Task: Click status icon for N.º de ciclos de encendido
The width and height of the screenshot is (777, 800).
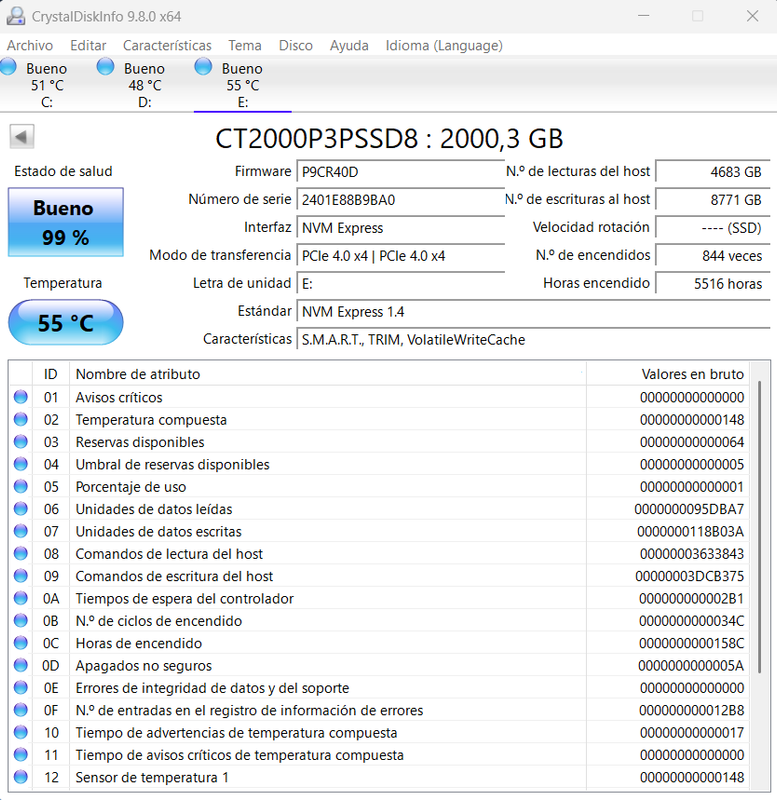Action: coord(21,621)
